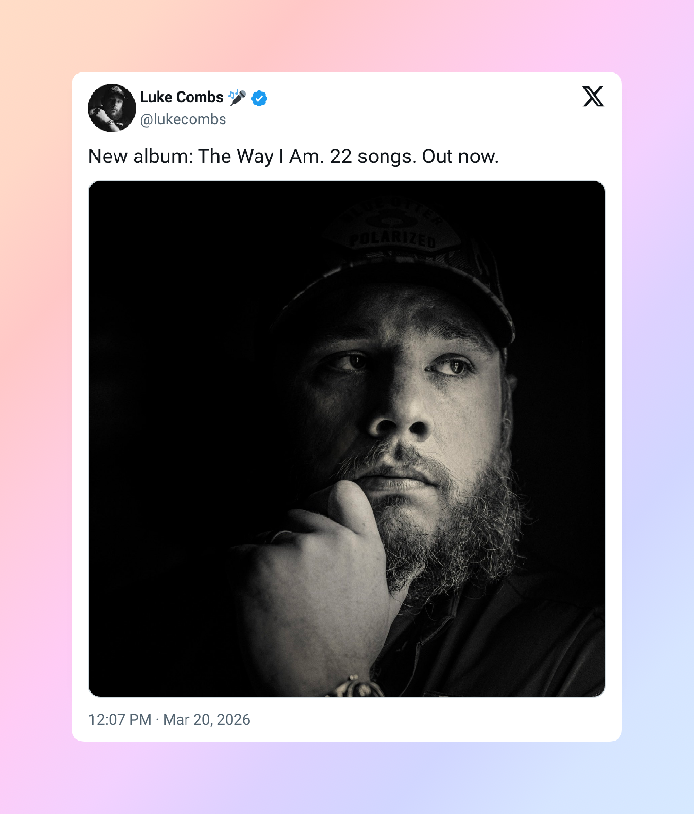Open the Luke Combs display name
Screen dimensions: 694x814
coord(182,97)
